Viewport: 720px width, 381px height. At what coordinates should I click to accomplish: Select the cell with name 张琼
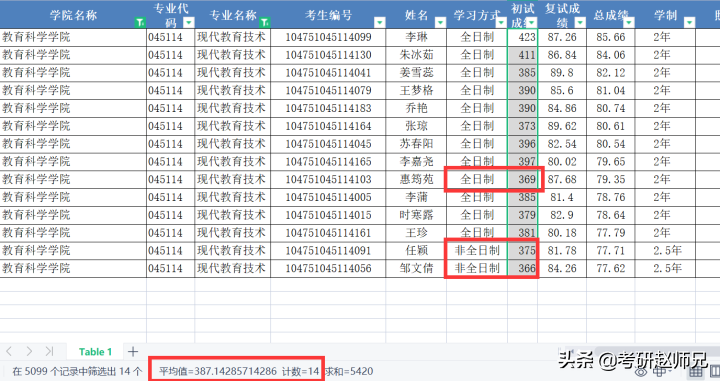416,126
